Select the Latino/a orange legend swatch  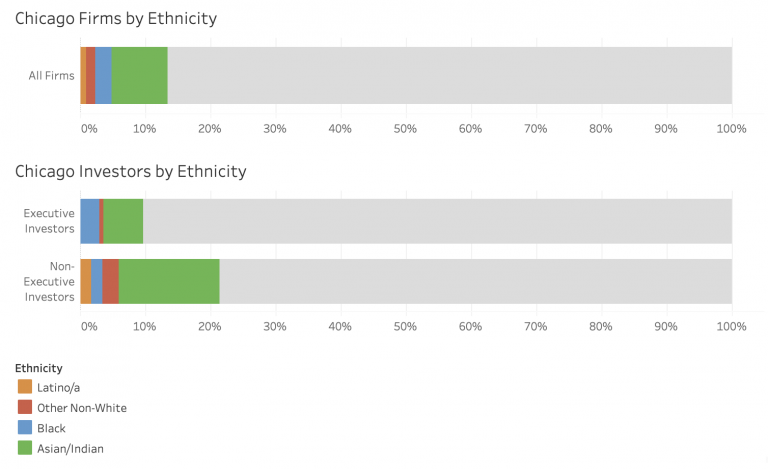pyautogui.click(x=24, y=387)
